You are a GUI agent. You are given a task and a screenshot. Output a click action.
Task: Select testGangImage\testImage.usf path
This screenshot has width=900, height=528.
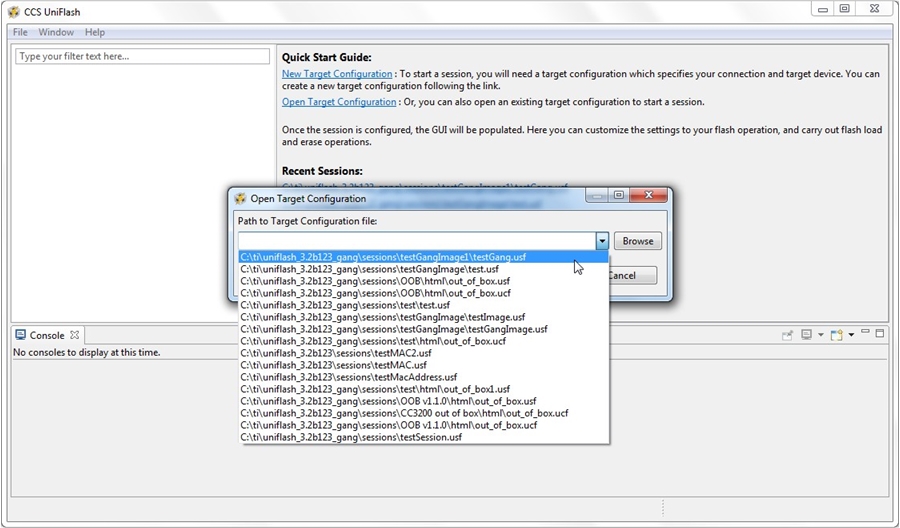click(x=423, y=317)
